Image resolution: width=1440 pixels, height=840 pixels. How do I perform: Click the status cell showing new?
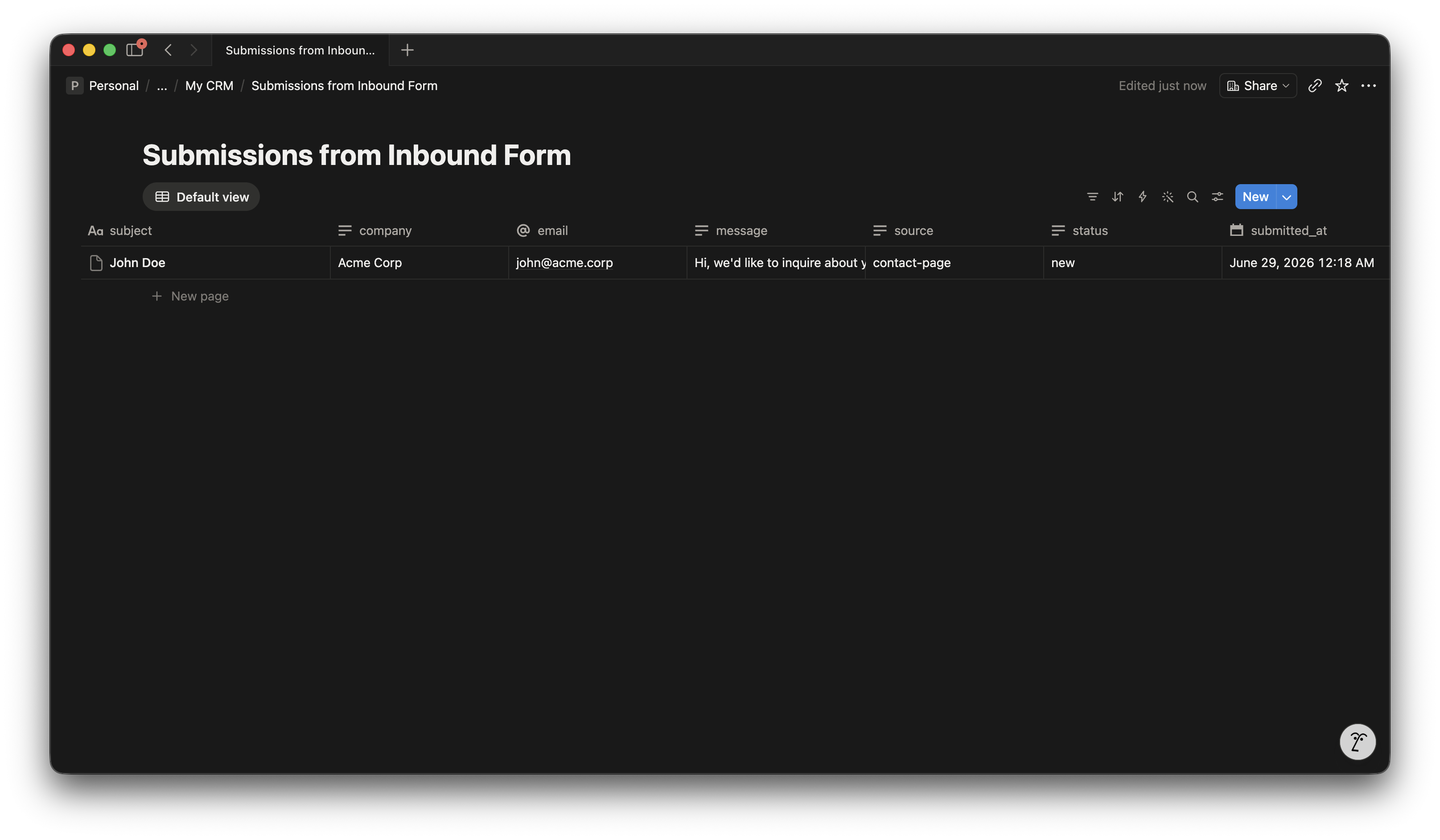pyautogui.click(x=1132, y=263)
